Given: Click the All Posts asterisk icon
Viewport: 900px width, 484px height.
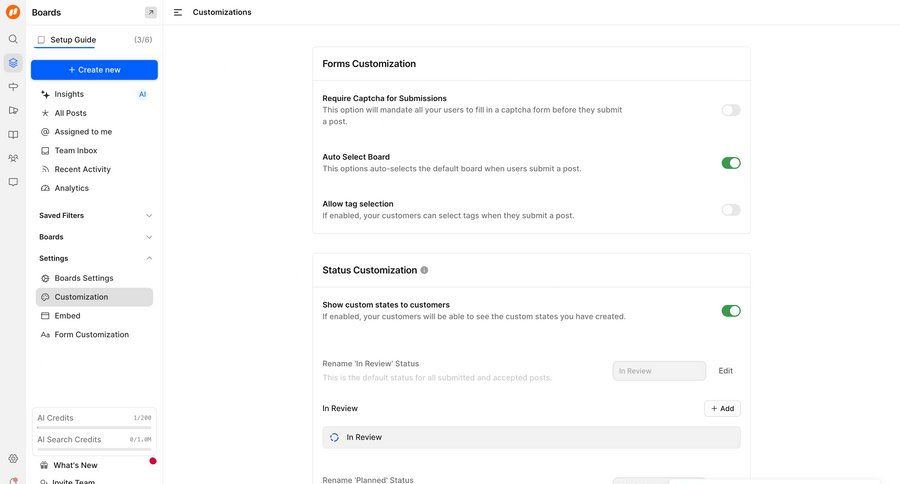Looking at the screenshot, I should tap(45, 113).
